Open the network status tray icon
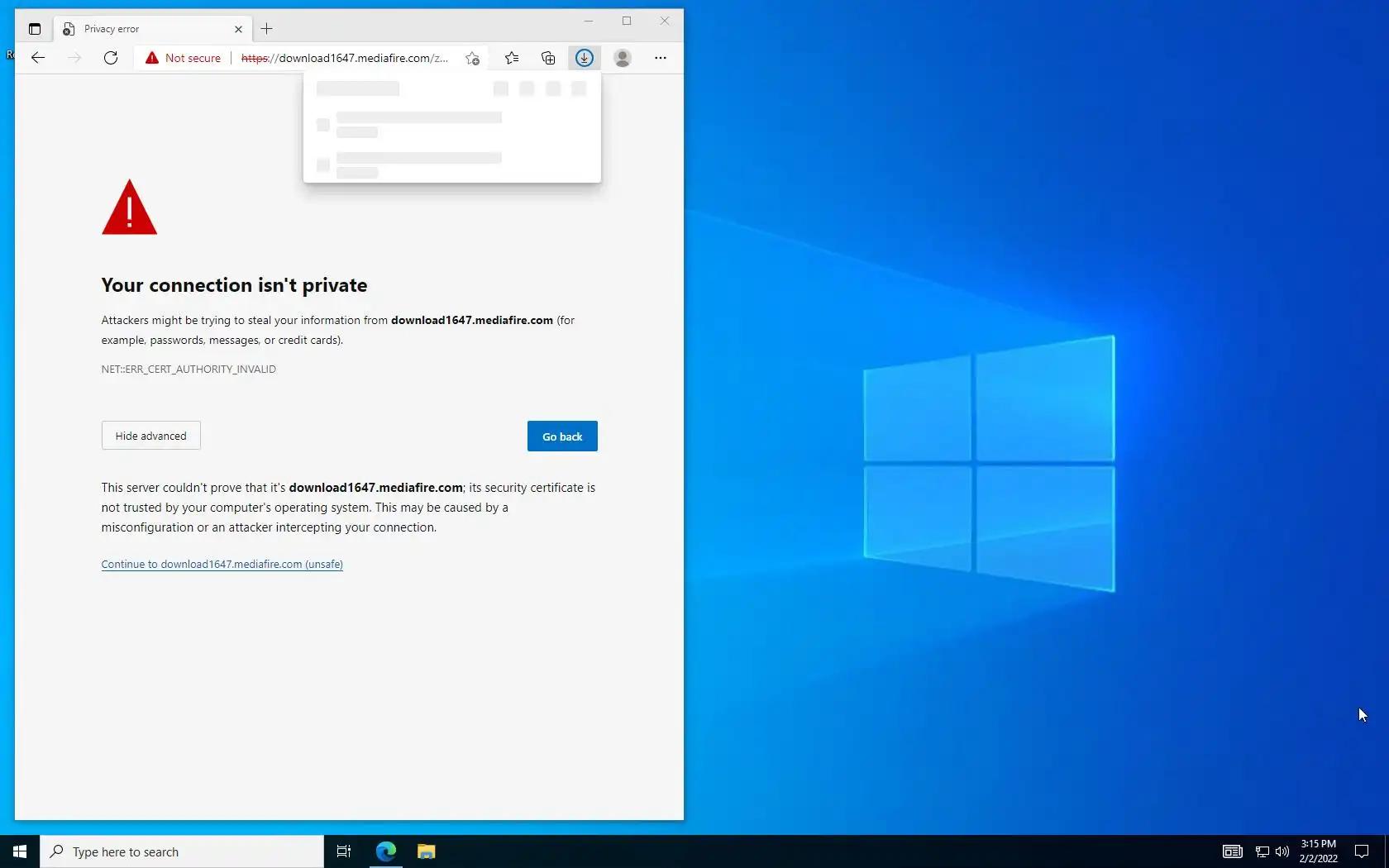 (x=1263, y=851)
